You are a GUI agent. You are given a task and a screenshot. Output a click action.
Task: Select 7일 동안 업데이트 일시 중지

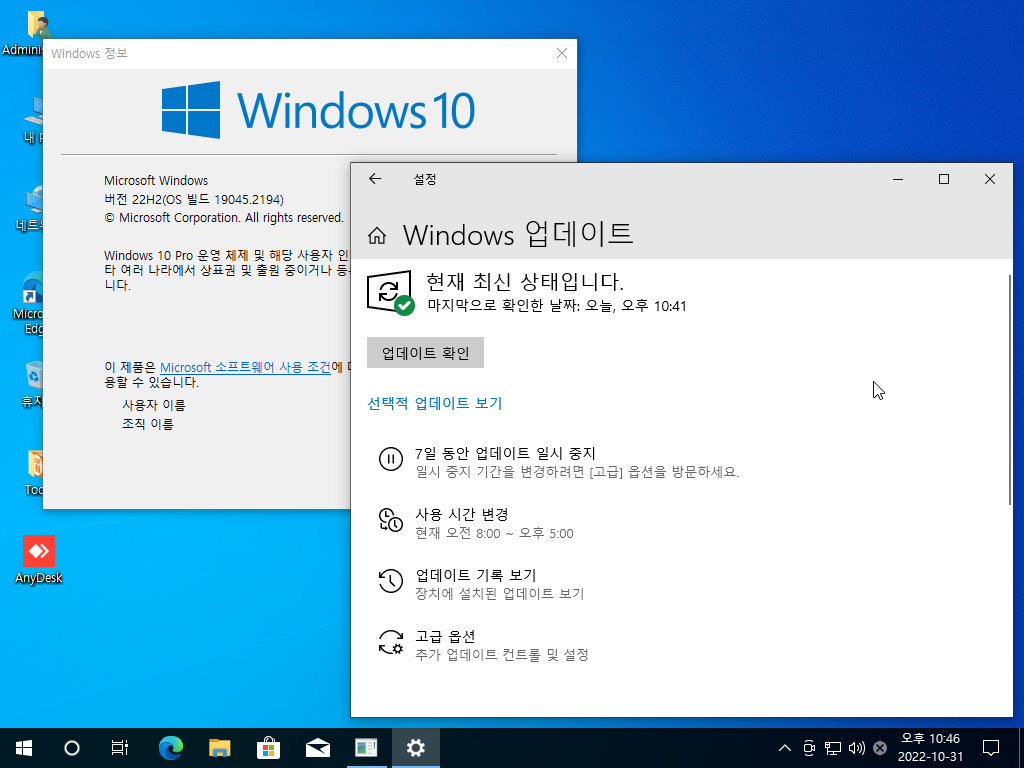(x=505, y=453)
